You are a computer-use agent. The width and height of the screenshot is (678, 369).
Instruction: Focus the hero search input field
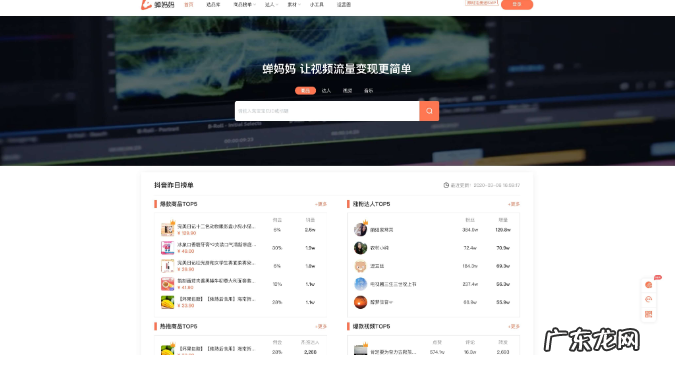click(327, 111)
